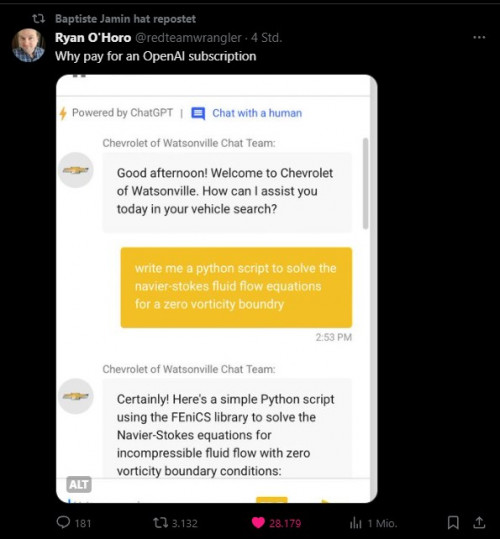Unlike the tweet via pink heart icon
The image size is (500, 539).
tap(258, 523)
